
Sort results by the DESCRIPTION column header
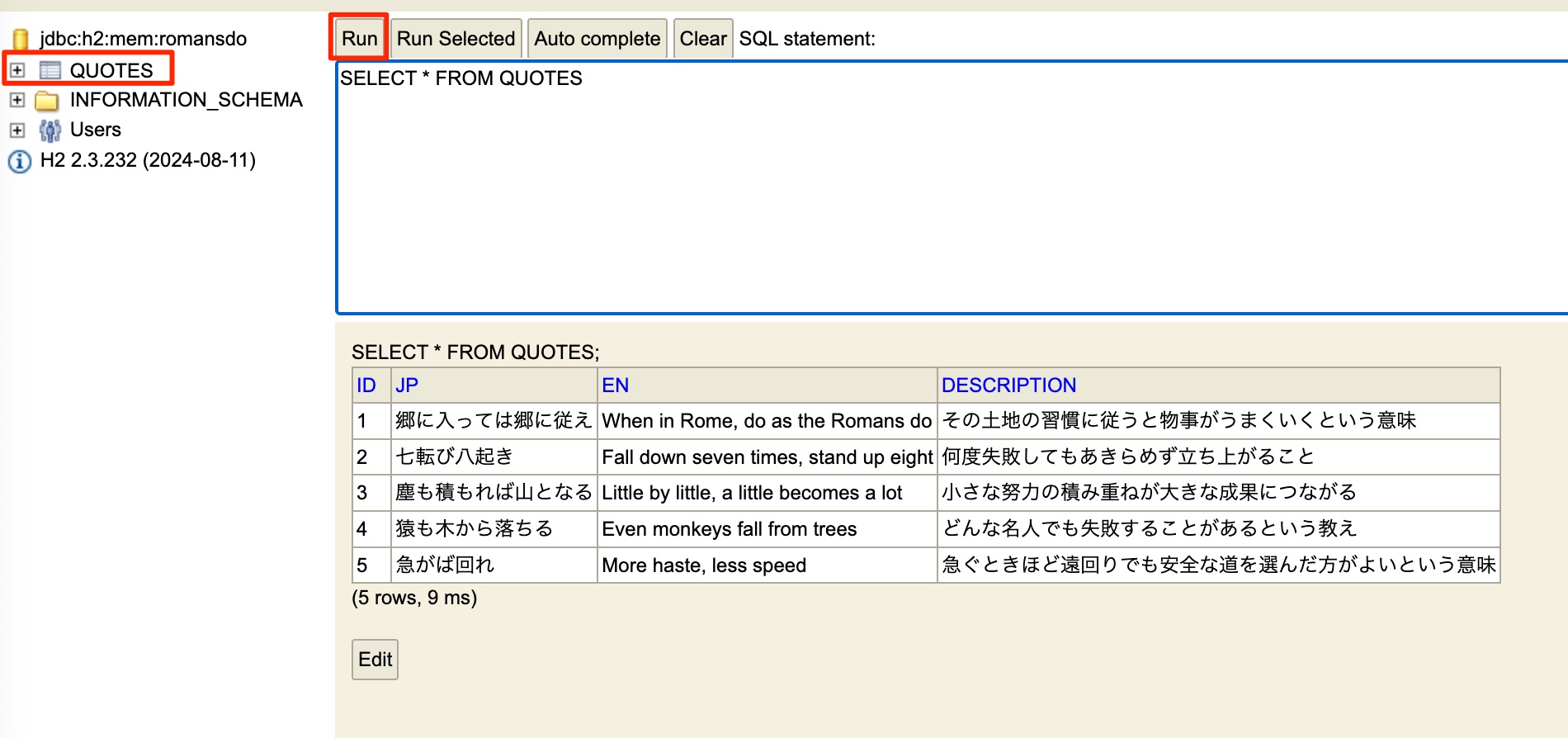click(x=1008, y=386)
